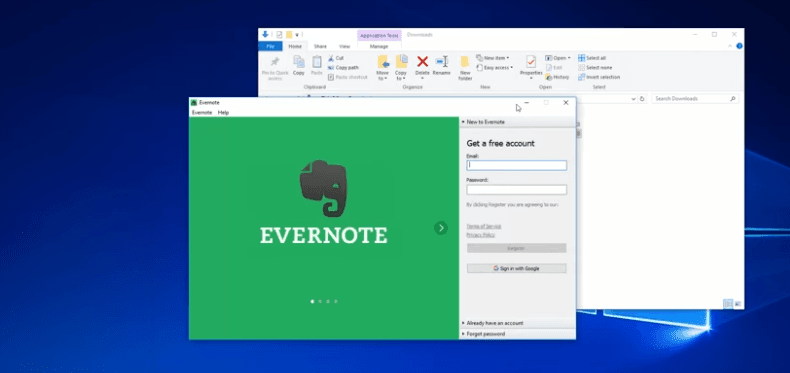Click Cut in Explorer Clipboard group
The width and height of the screenshot is (790, 373).
pyautogui.click(x=336, y=58)
